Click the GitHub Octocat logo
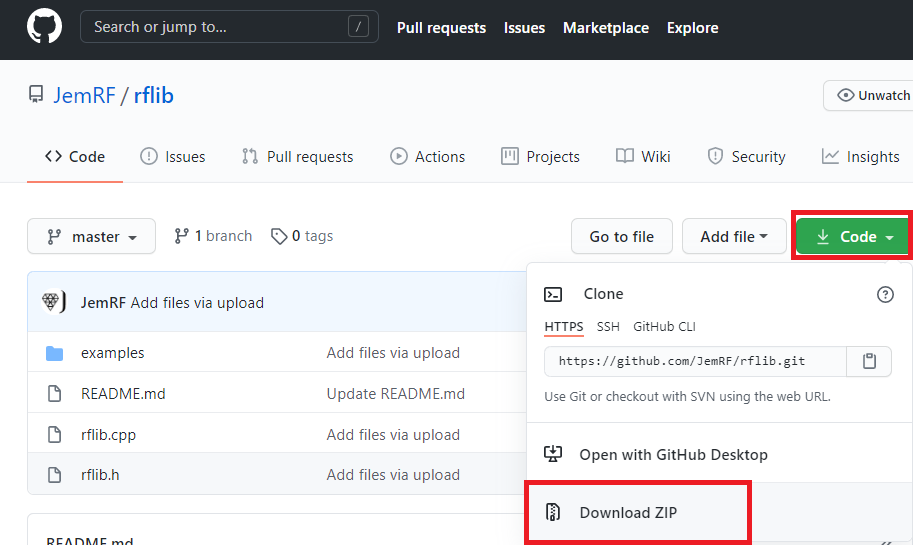This screenshot has height=545, width=913. pos(44,26)
